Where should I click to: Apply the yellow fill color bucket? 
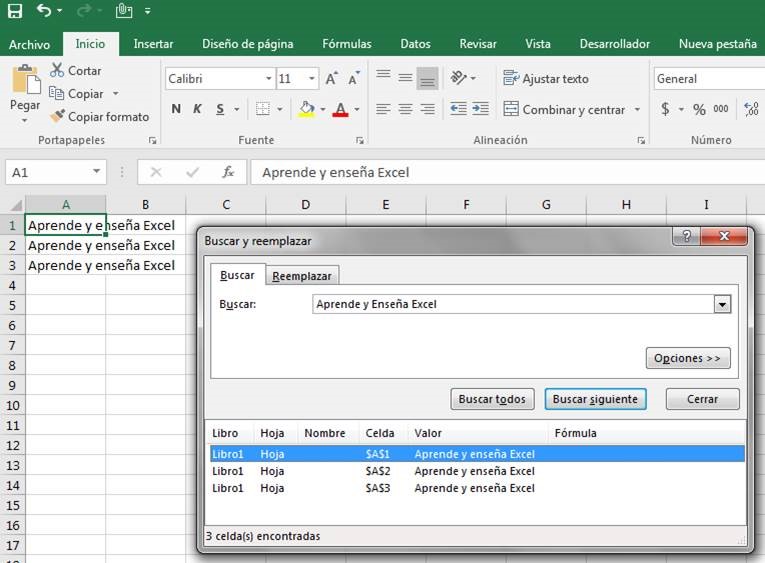coord(306,109)
